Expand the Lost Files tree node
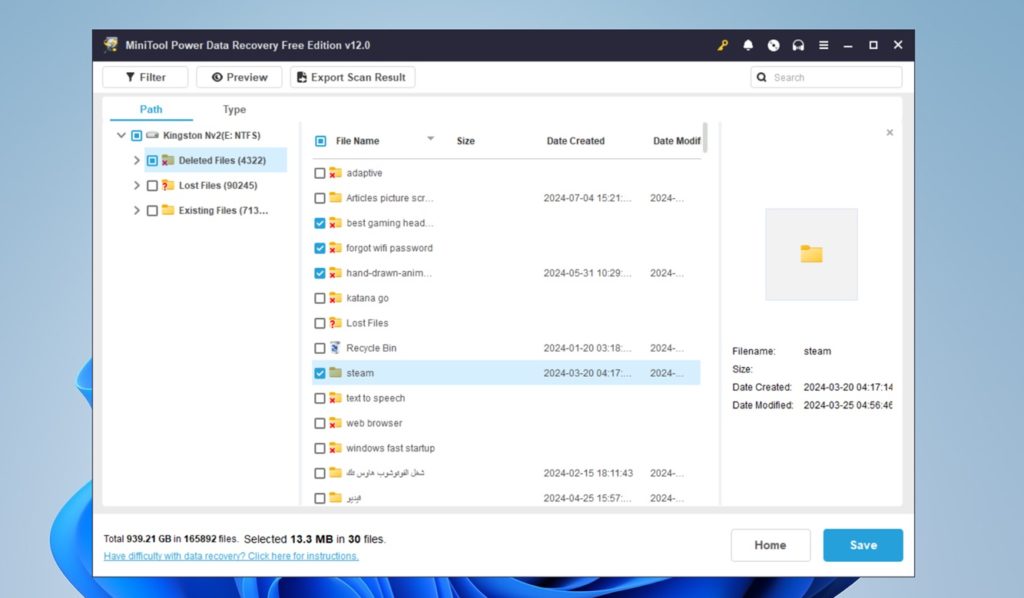The height and width of the screenshot is (598, 1024). pos(137,185)
